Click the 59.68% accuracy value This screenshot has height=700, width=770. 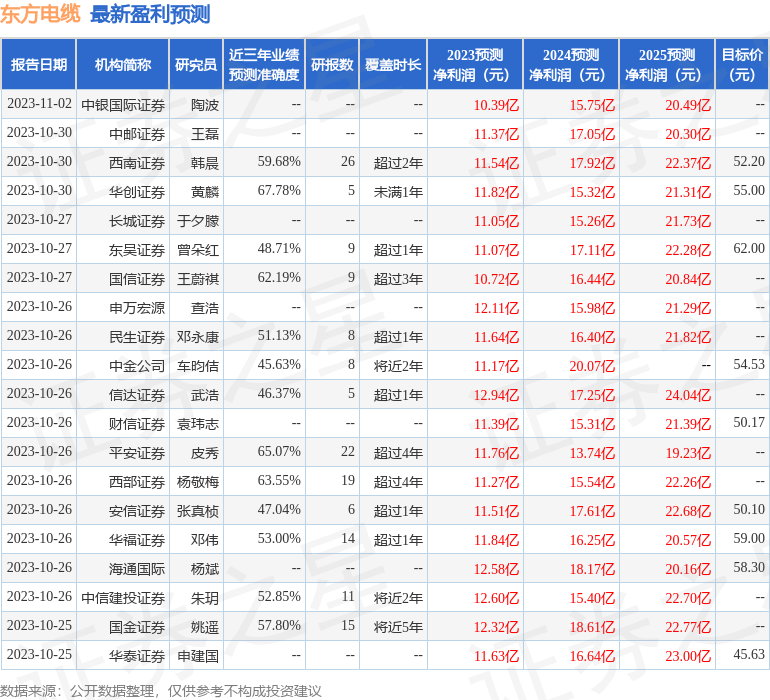[x=279, y=162]
